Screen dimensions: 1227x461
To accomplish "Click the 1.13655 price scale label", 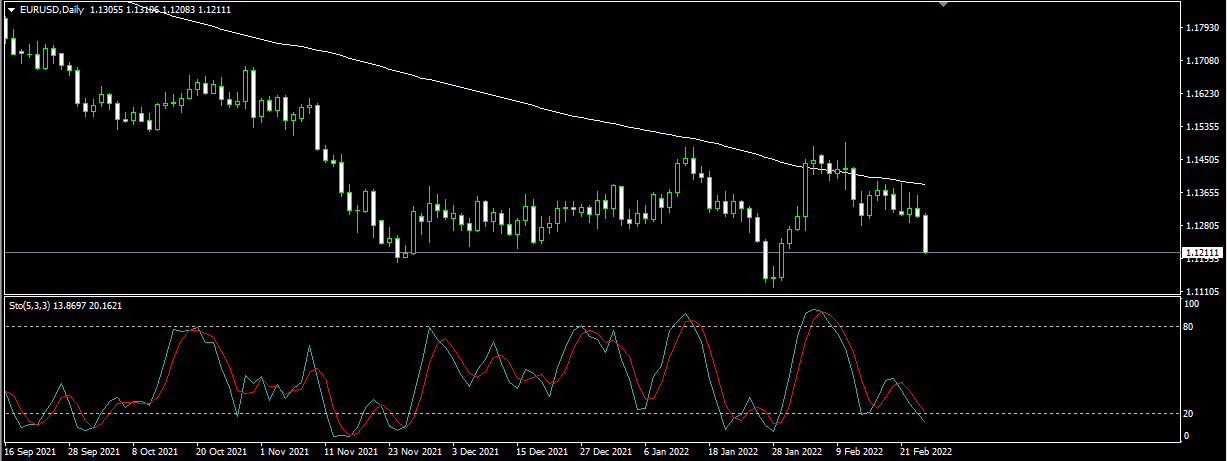I will (x=1200, y=193).
